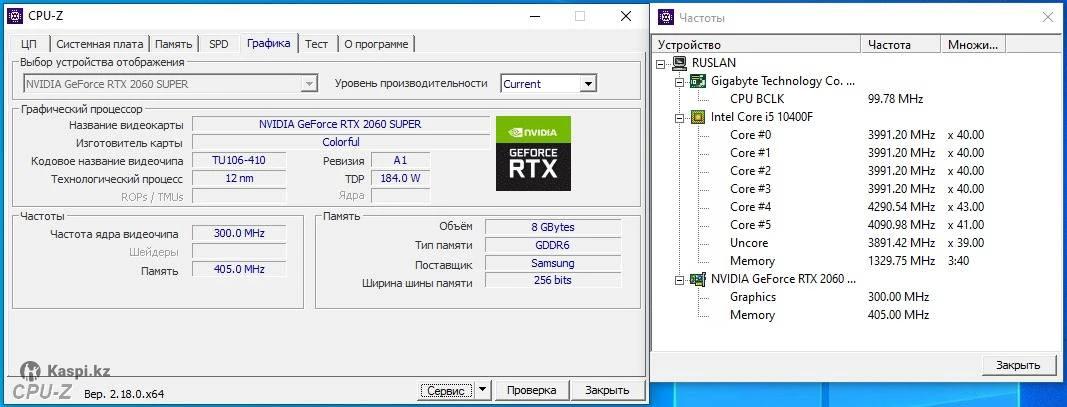The width and height of the screenshot is (1067, 407).
Task: Collapse the NVIDIA GeForce RTX 2060 node
Action: tap(680, 279)
